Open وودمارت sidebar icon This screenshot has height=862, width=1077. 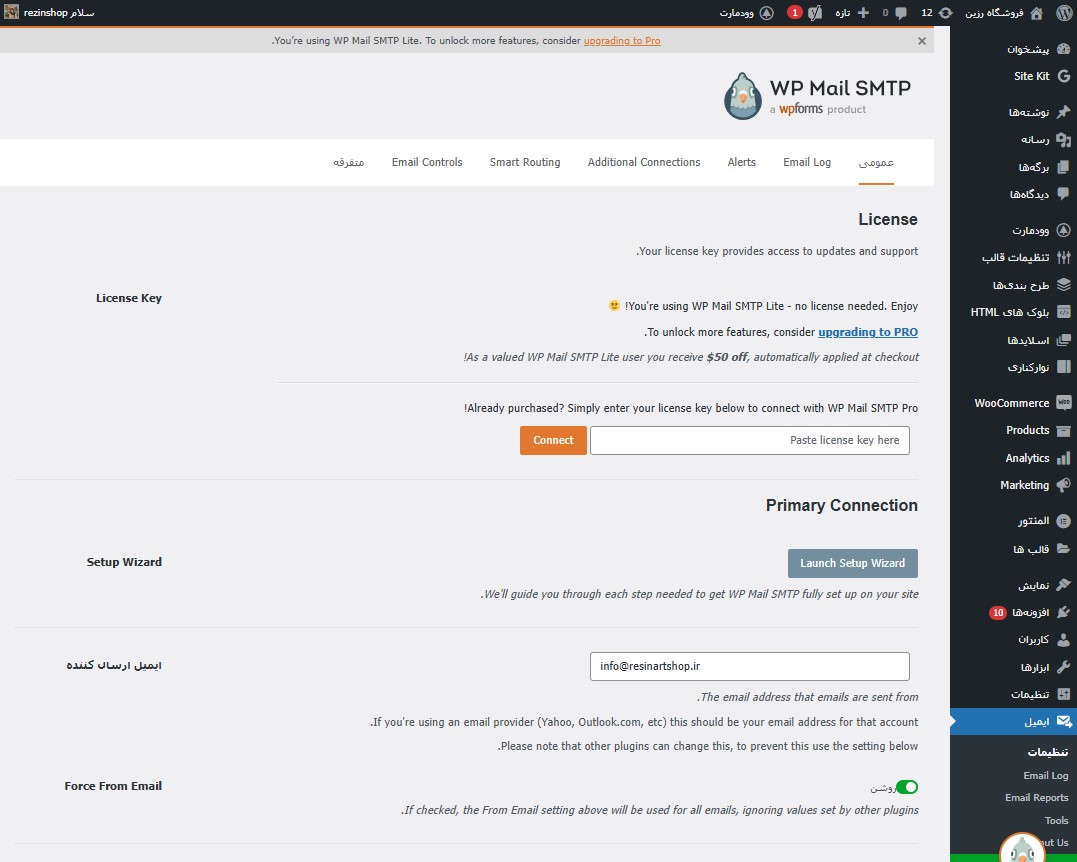[1063, 230]
